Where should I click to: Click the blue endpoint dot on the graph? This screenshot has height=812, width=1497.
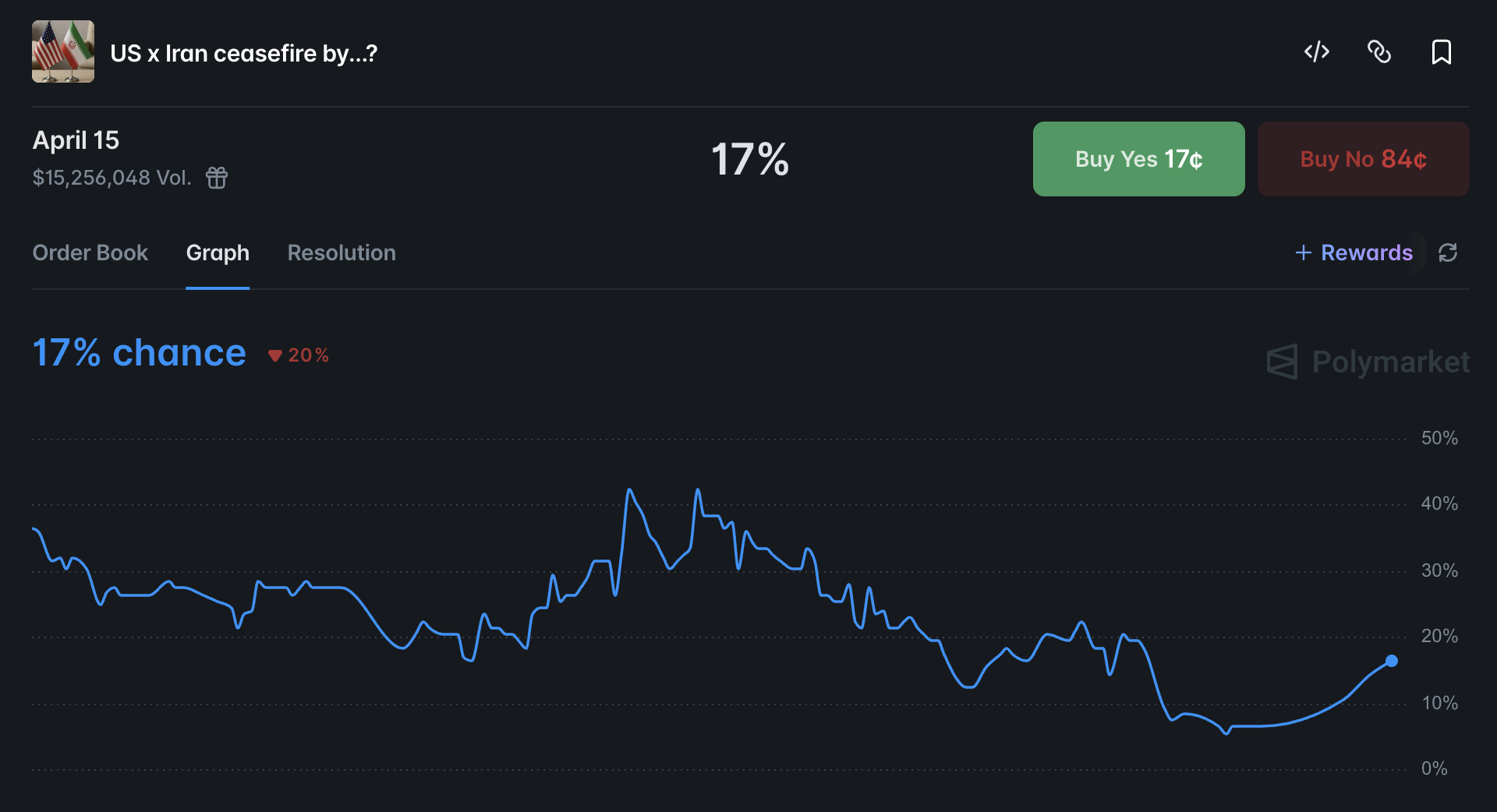click(x=1391, y=661)
